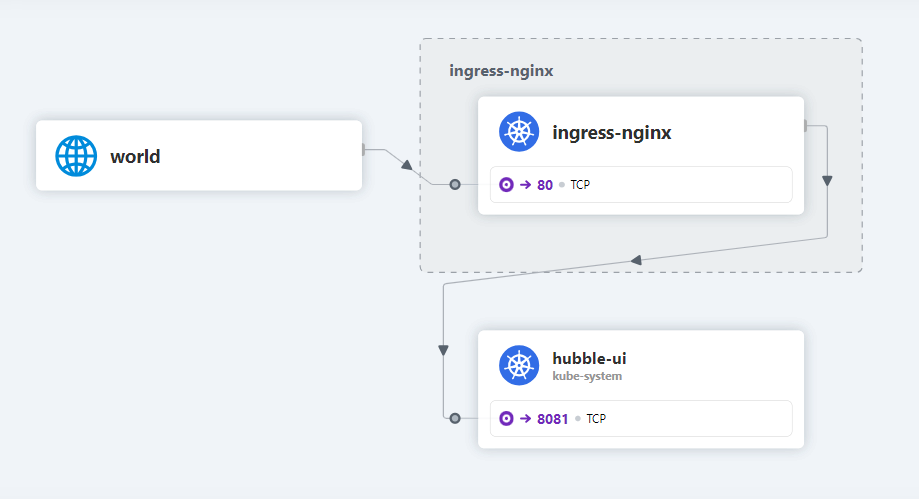This screenshot has height=499, width=919.
Task: Click the output handle on the world card's edge
Action: [x=363, y=150]
